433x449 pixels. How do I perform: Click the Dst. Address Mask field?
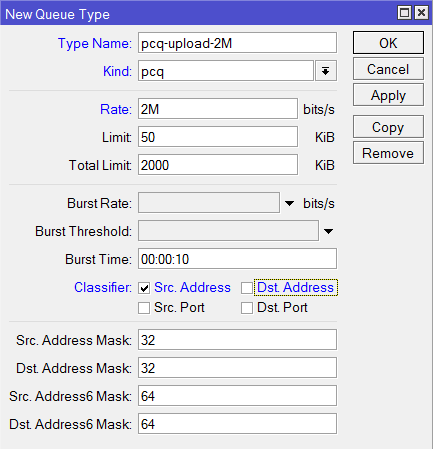tap(237, 368)
